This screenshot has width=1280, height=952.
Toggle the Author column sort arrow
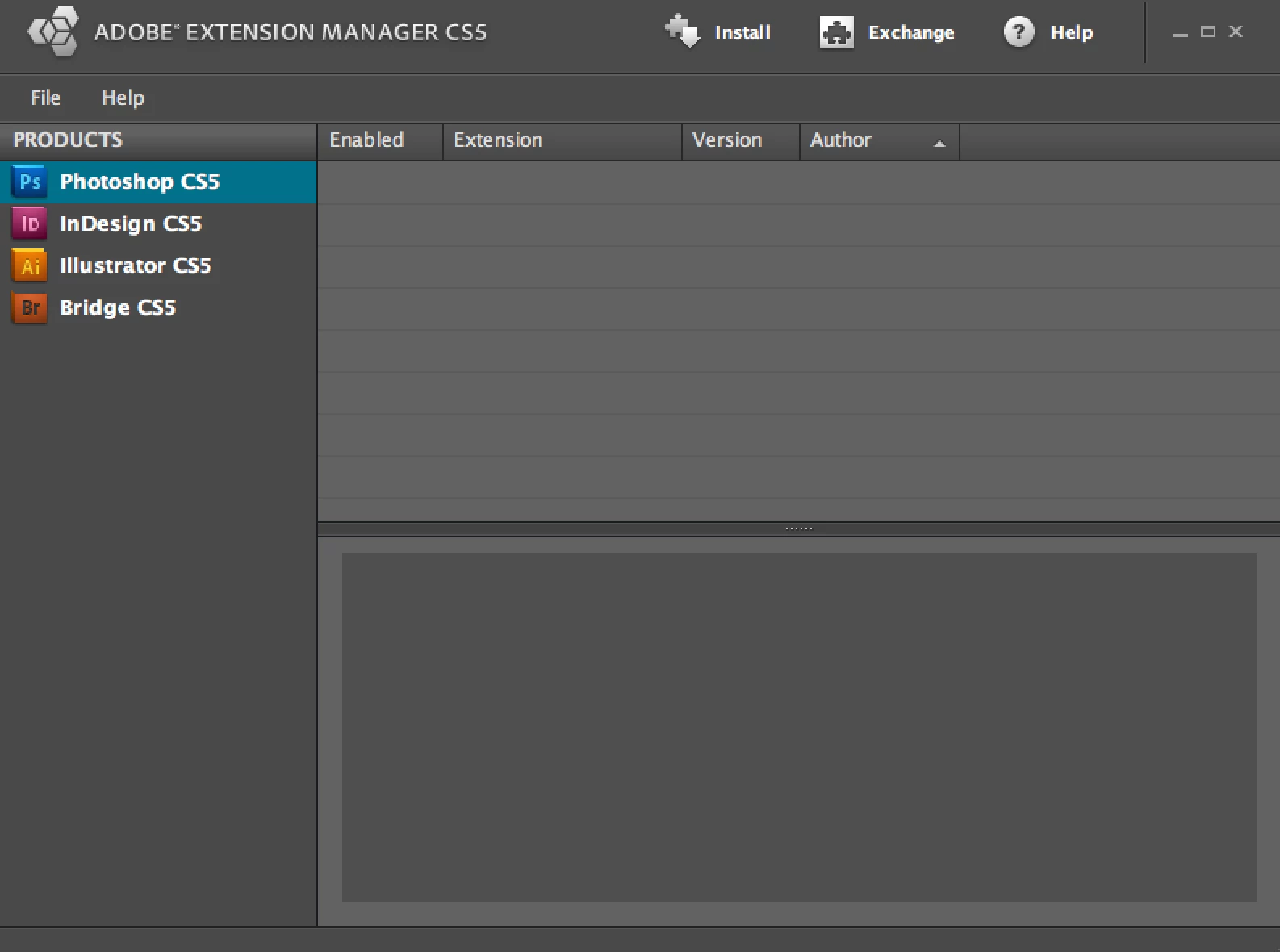pyautogui.click(x=939, y=144)
